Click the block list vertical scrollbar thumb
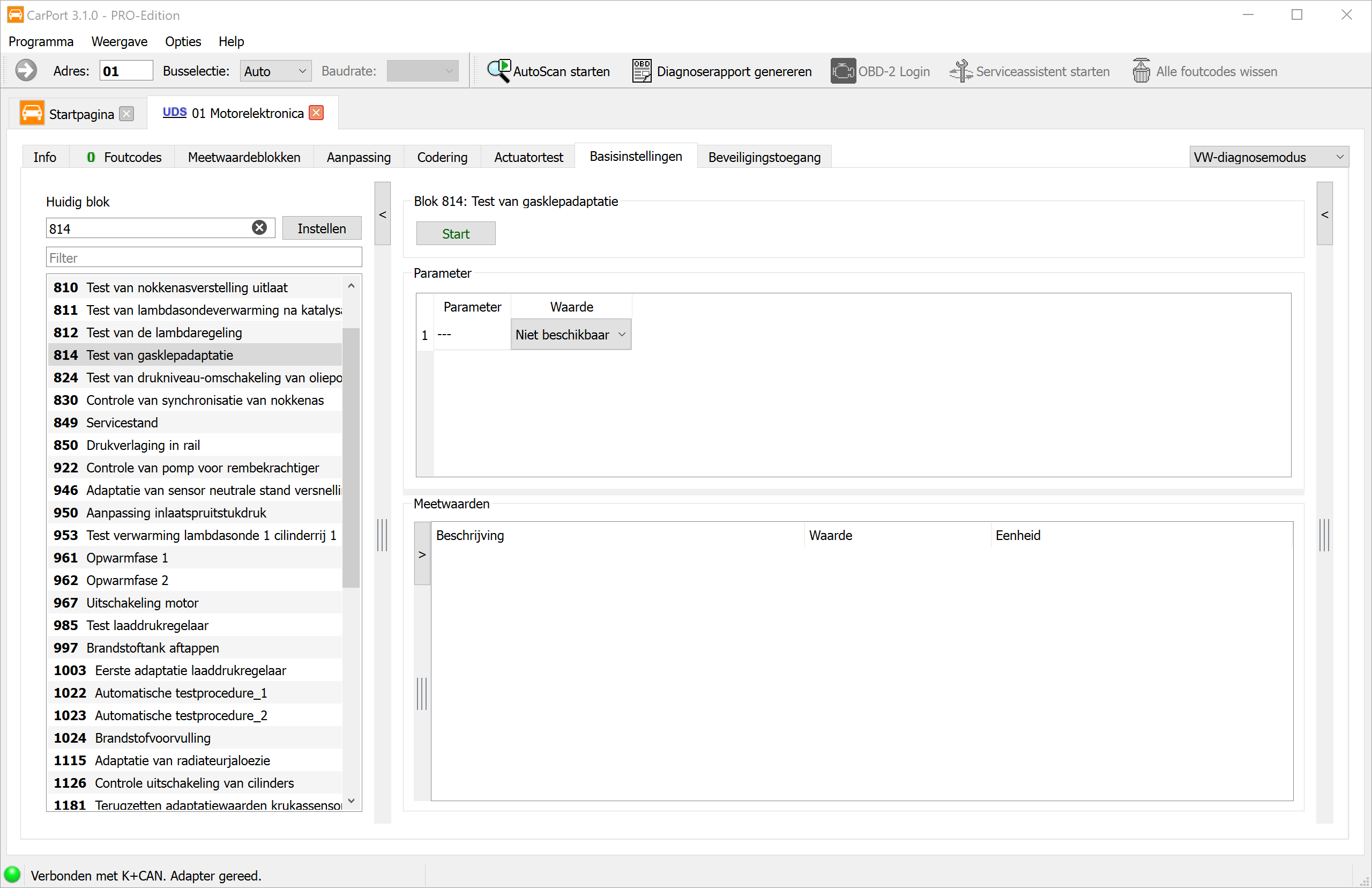Viewport: 1372px width, 888px height. 351,458
